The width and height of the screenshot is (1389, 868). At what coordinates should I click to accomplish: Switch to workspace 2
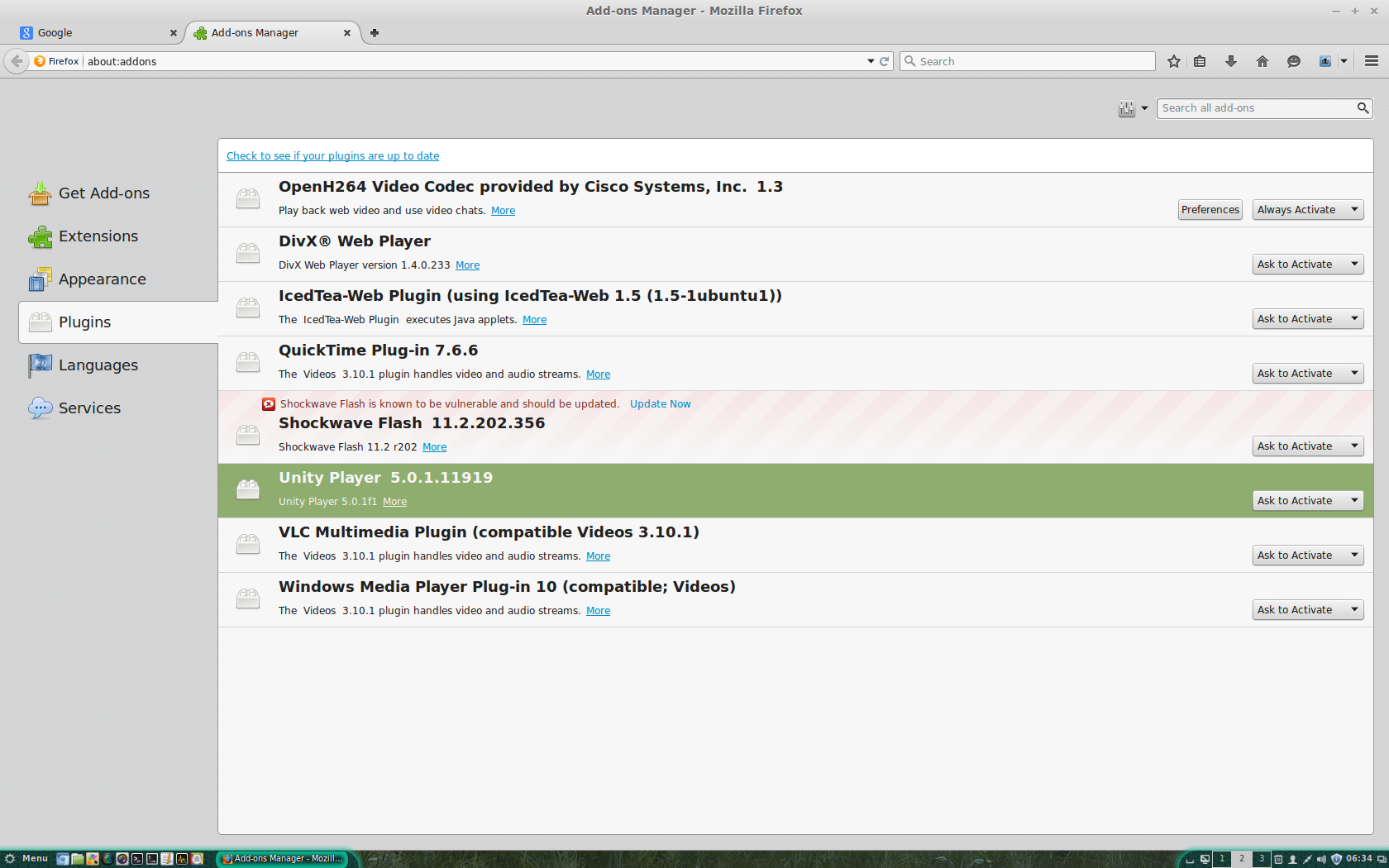1242,859
